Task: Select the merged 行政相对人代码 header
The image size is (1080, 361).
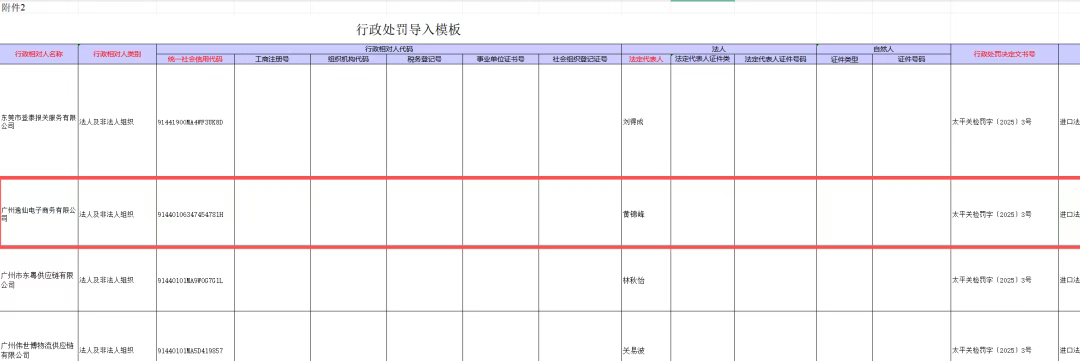Action: [x=388, y=50]
